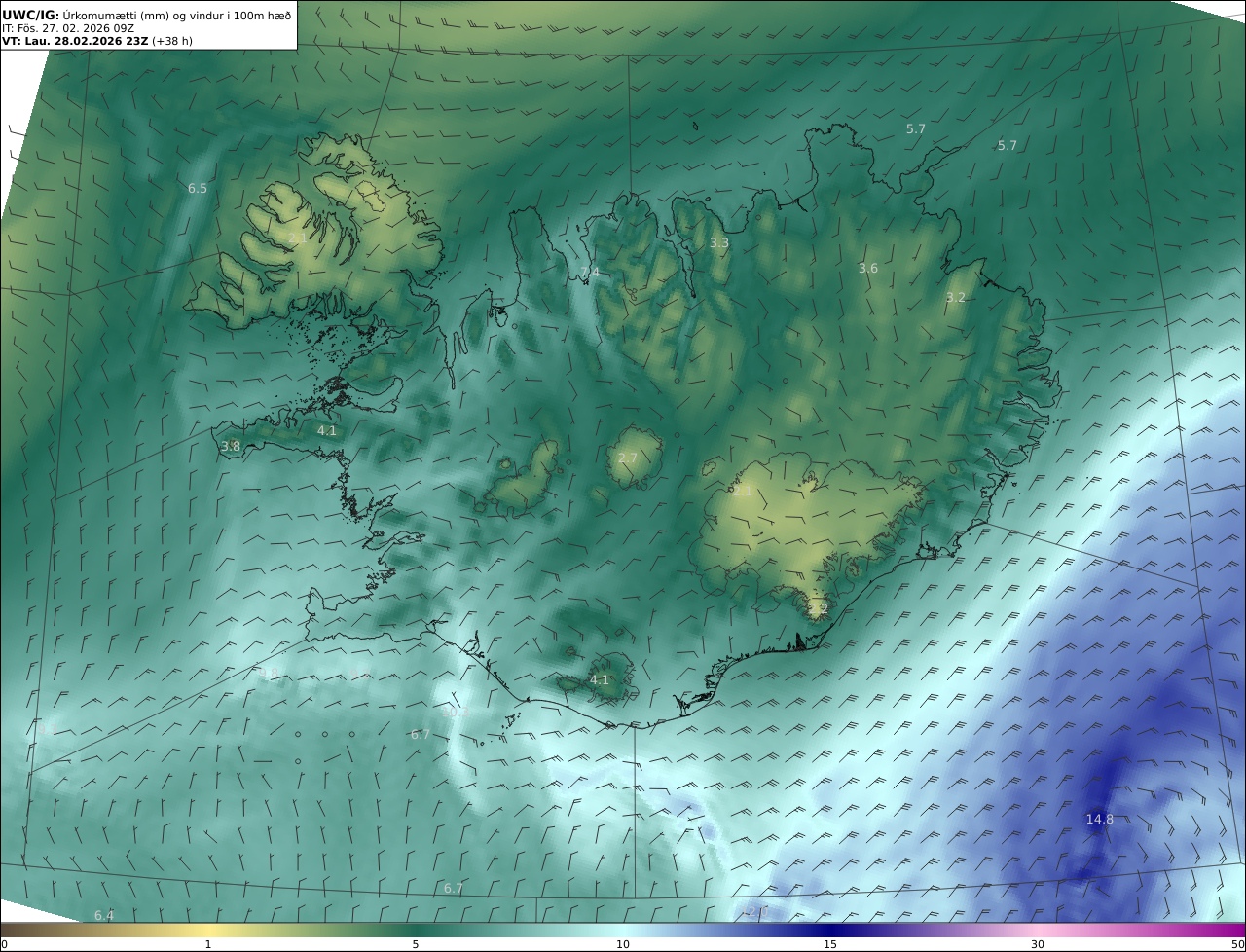The image size is (1246, 952).
Task: Click the 3.3 value label
Action: [x=719, y=243]
